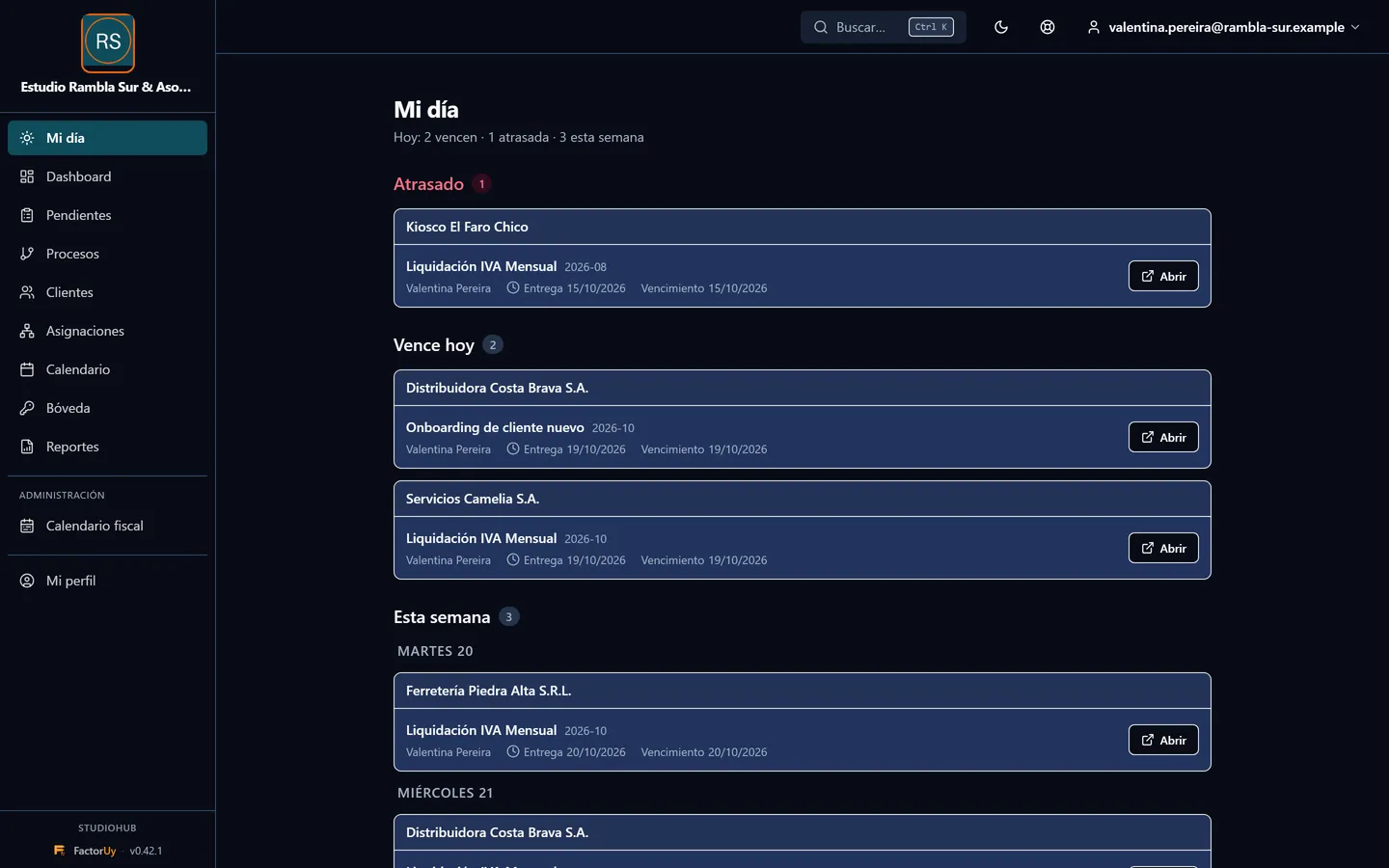The image size is (1389, 868).
Task: Click the FactorUy logo in footer
Action: pyautogui.click(x=85, y=851)
